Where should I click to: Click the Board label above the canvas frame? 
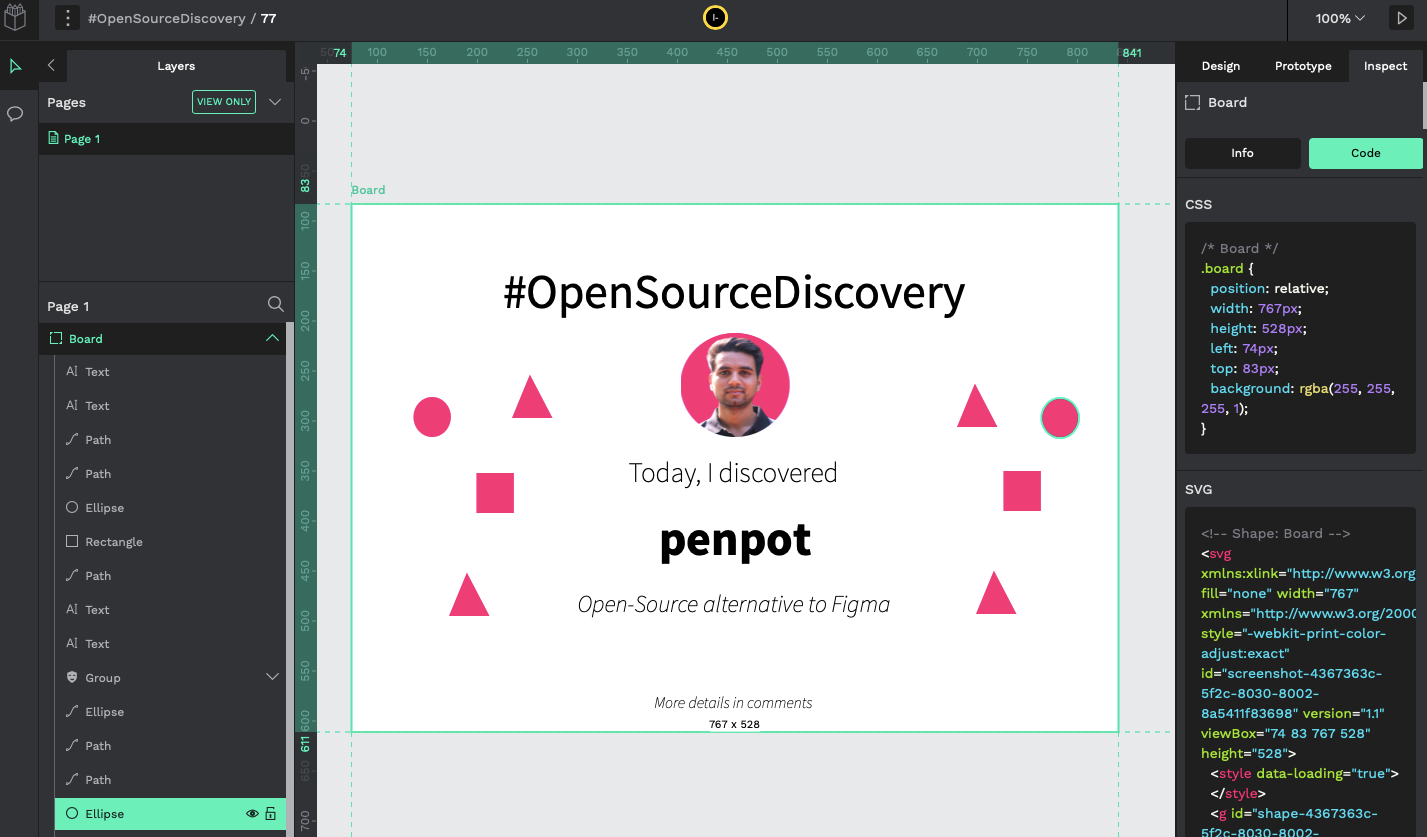tap(368, 190)
